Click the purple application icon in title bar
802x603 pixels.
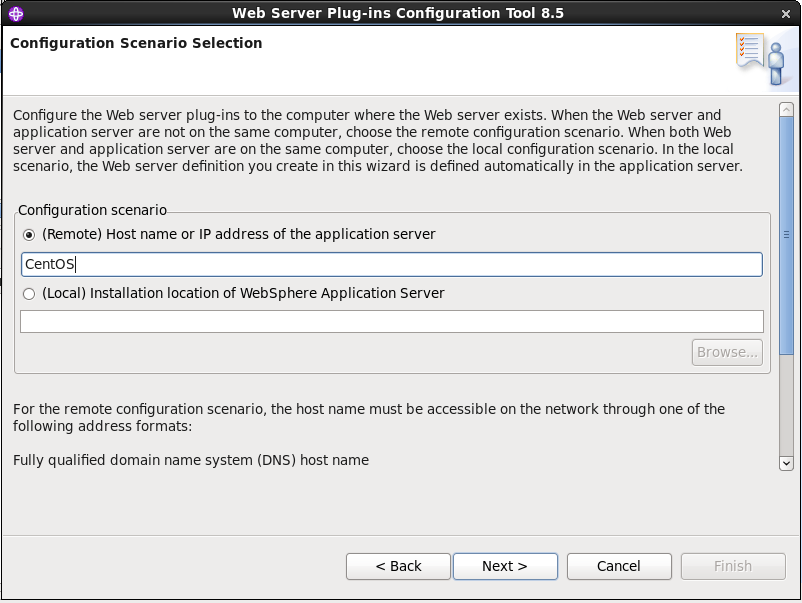click(x=16, y=14)
